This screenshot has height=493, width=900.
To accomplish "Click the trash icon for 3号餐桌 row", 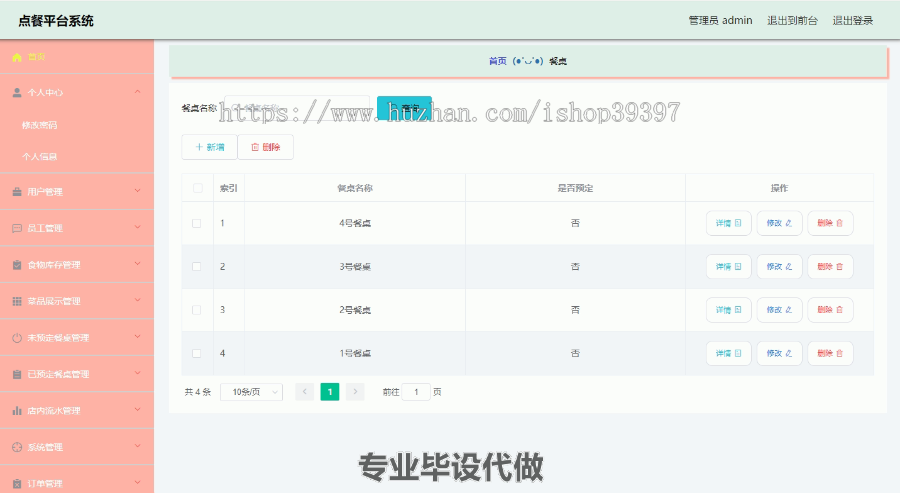I will 839,266.
